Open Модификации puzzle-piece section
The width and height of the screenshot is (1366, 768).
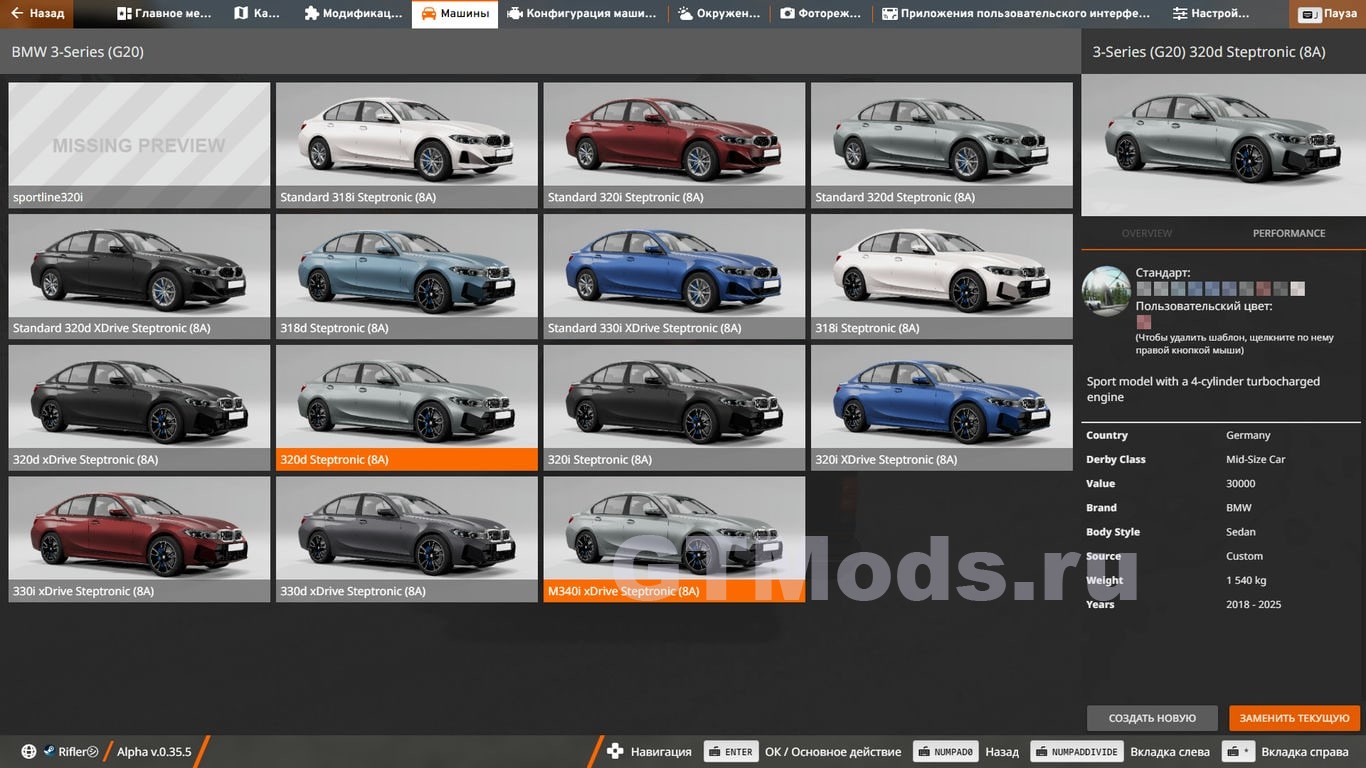click(353, 14)
